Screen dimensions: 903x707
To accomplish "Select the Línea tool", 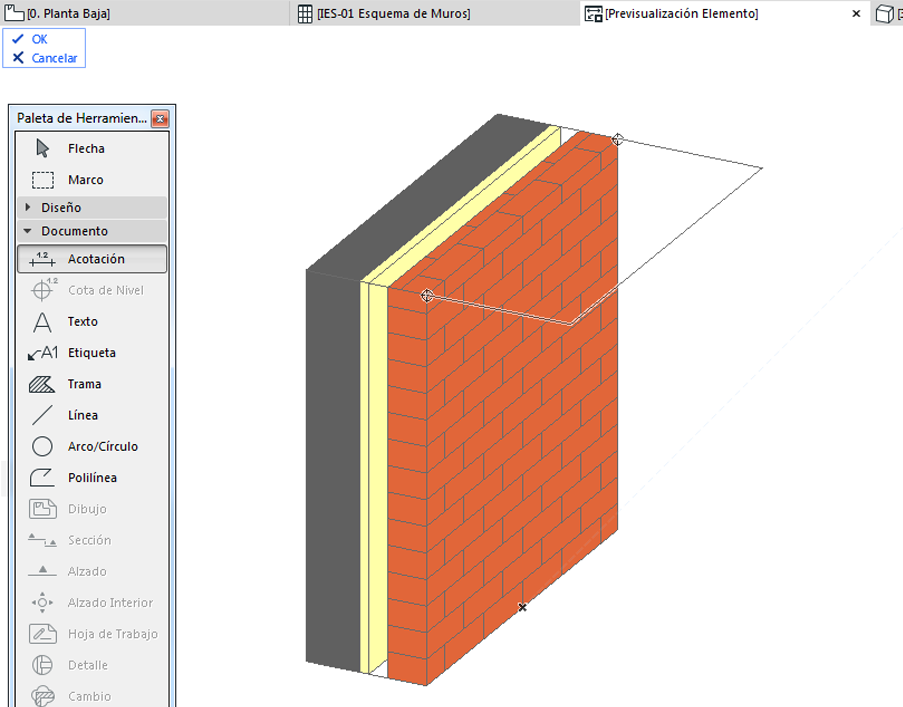I will (92, 415).
